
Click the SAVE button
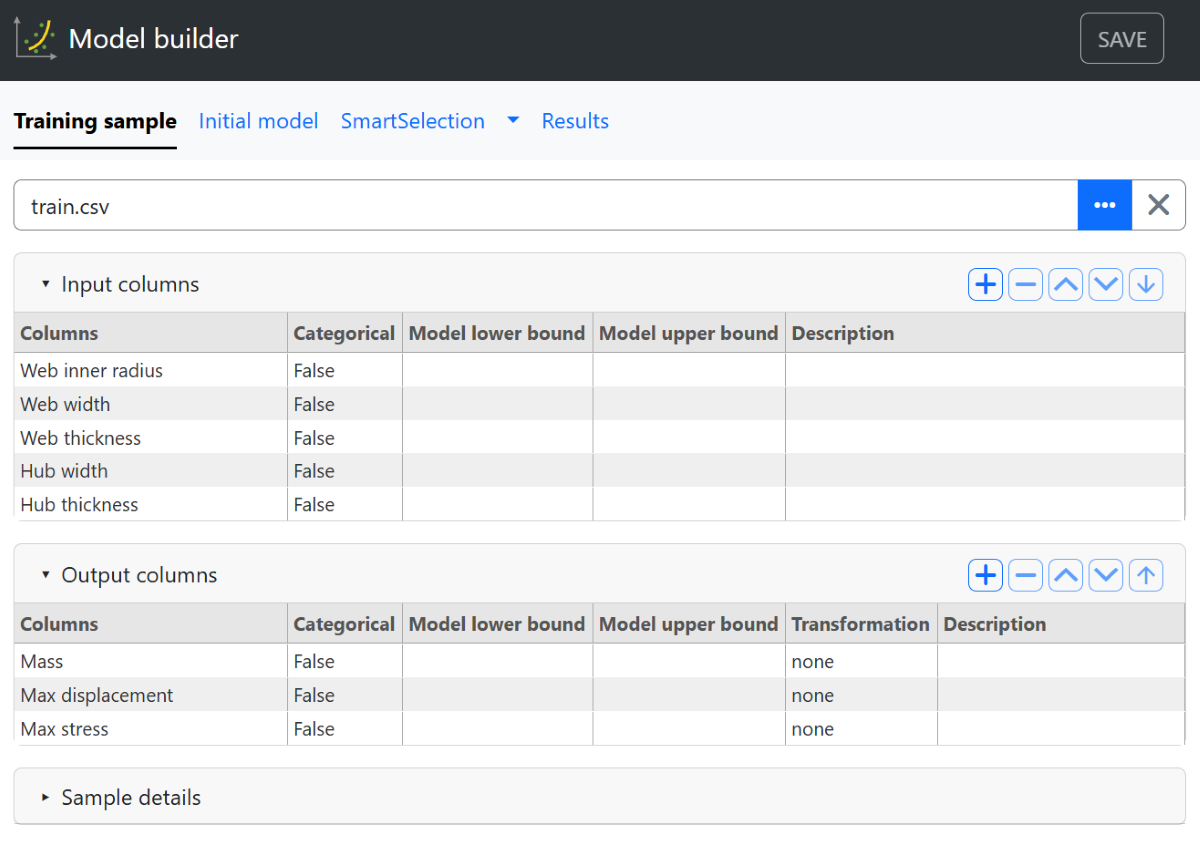point(1121,38)
